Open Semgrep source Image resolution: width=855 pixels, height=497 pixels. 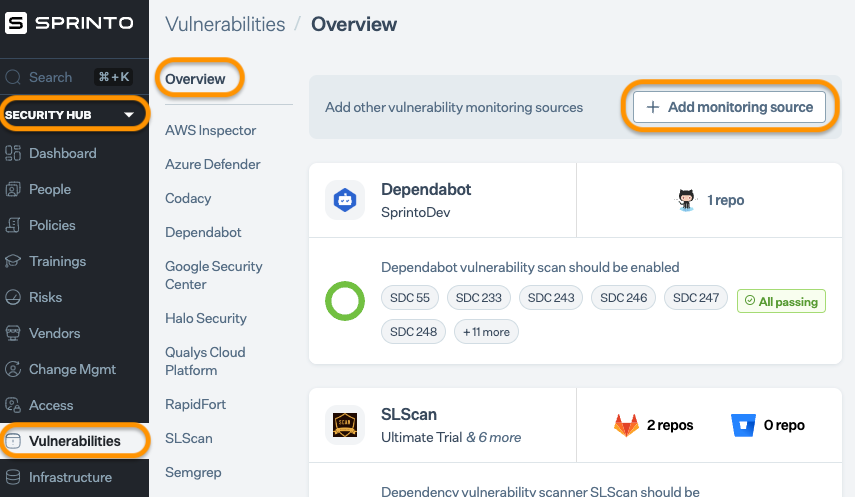click(x=193, y=472)
